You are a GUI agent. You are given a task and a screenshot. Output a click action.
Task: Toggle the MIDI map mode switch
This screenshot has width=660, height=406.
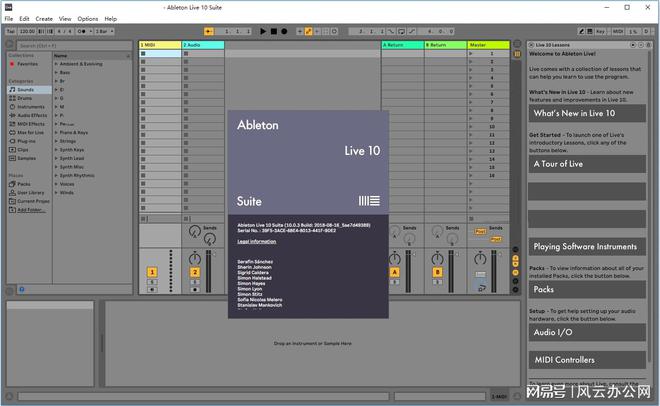[x=617, y=31]
